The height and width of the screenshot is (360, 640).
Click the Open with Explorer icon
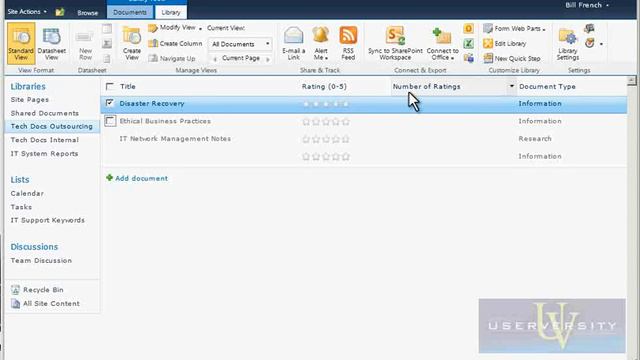(469, 58)
